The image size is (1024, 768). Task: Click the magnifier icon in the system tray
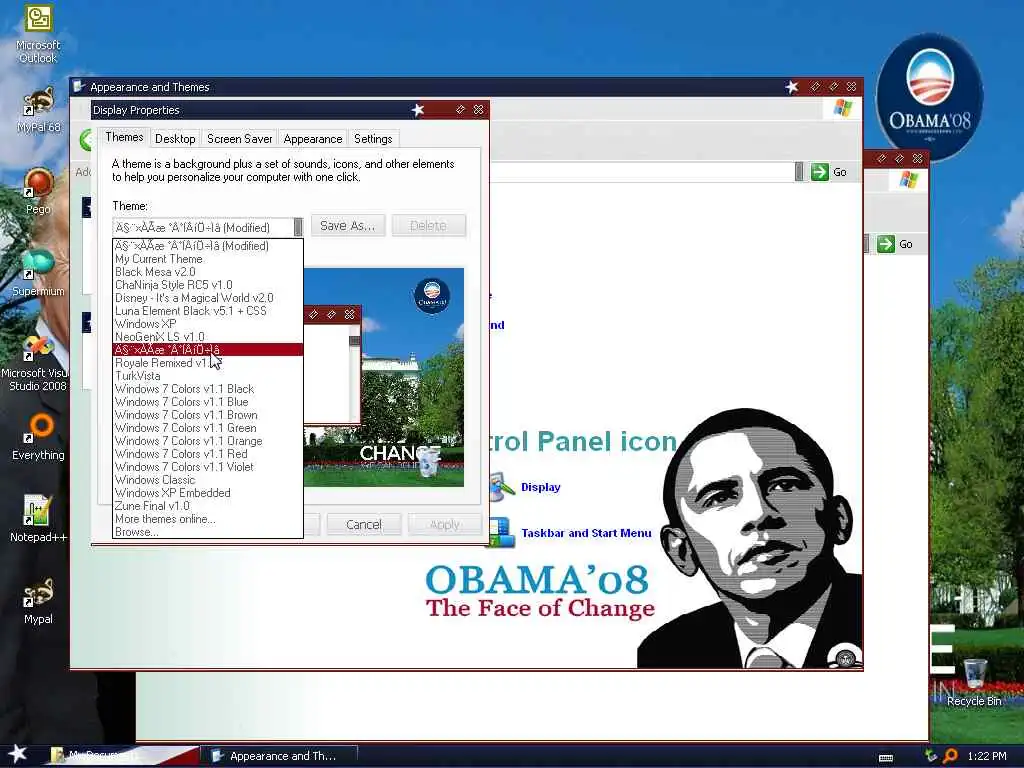950,756
